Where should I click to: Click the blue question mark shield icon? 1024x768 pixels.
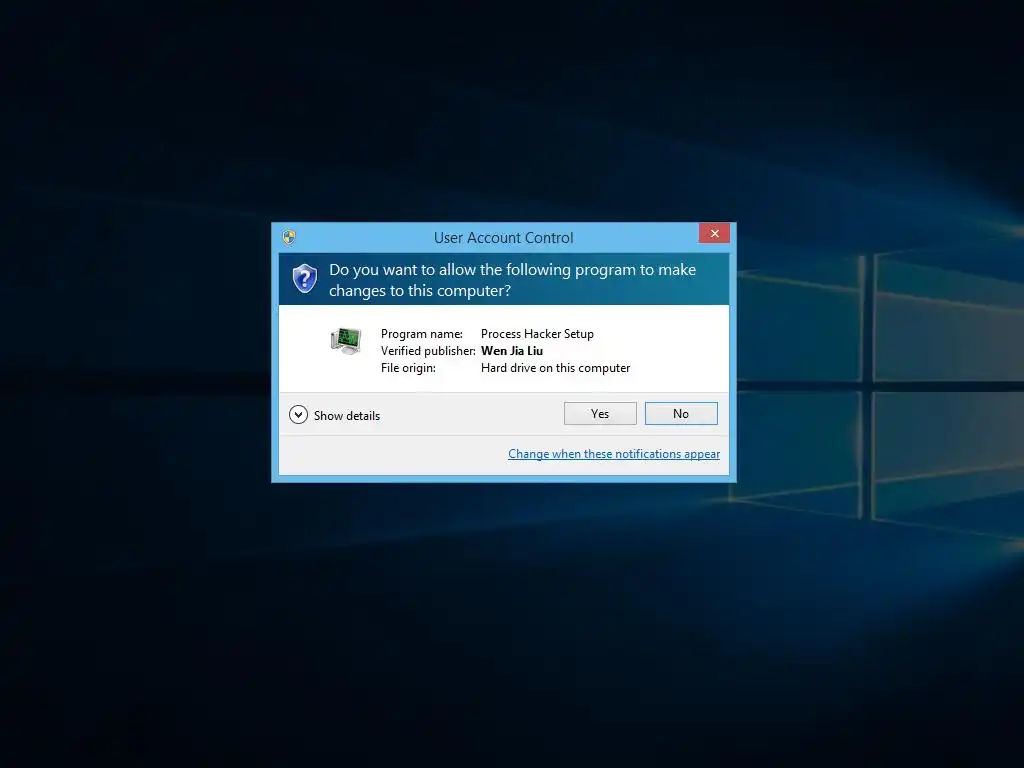pos(304,279)
